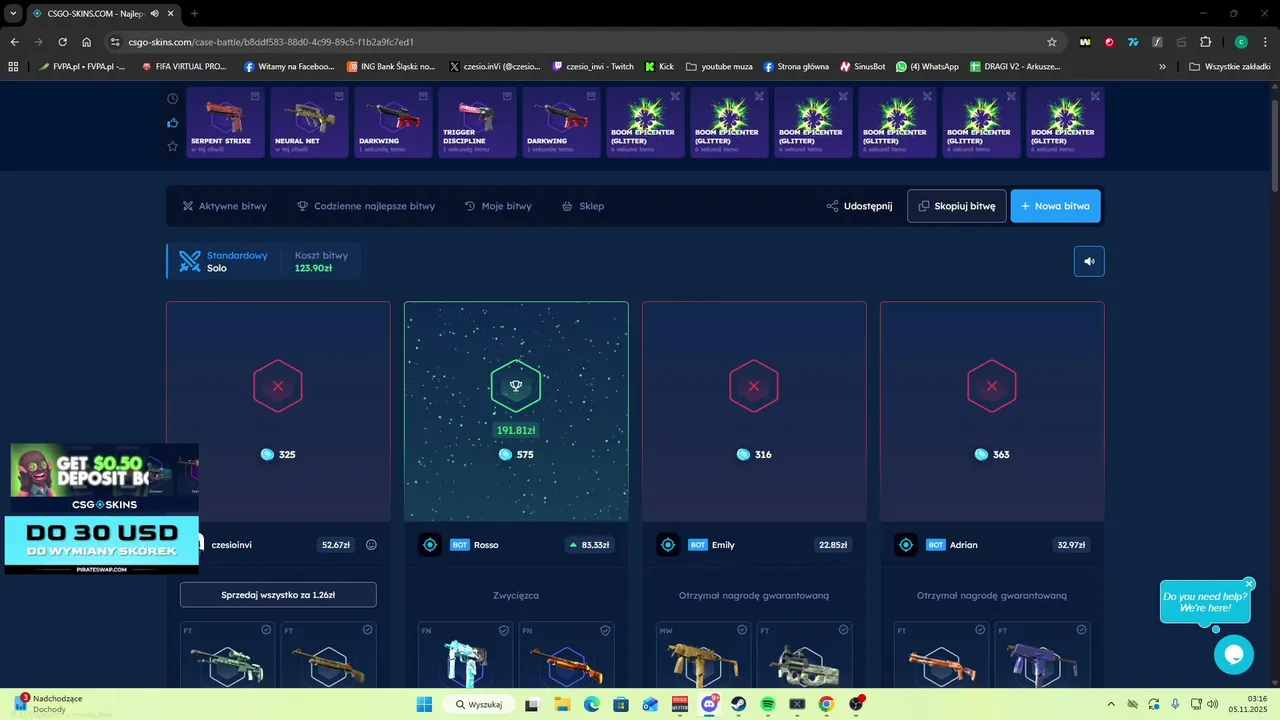Open the Sklep tab
Viewport: 1280px width, 720px height.
(583, 206)
